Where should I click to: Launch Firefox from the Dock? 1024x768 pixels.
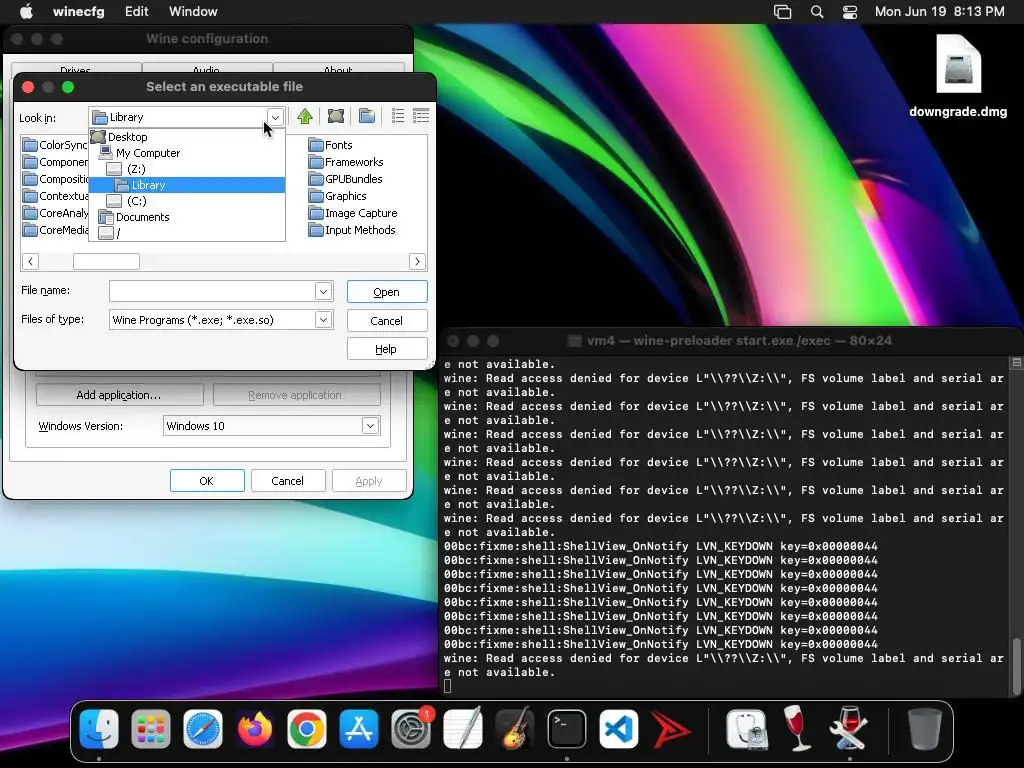pos(255,729)
